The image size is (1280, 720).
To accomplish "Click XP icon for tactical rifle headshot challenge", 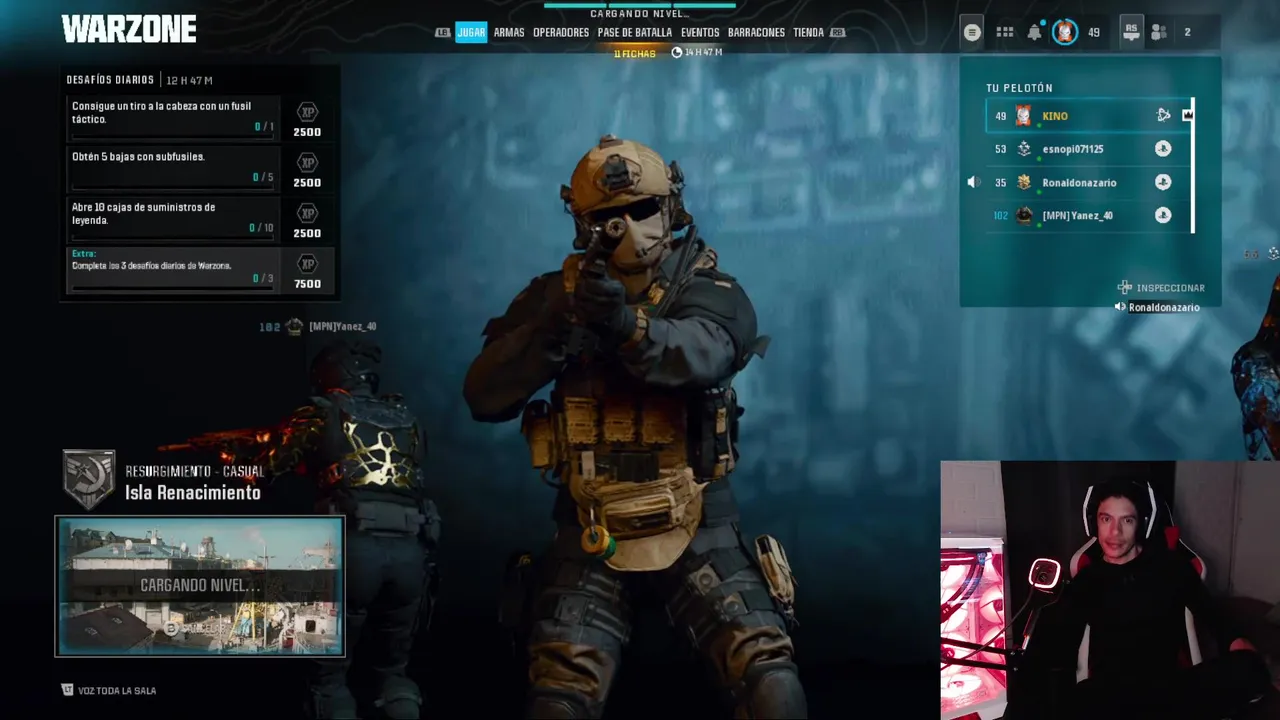I will tap(308, 112).
